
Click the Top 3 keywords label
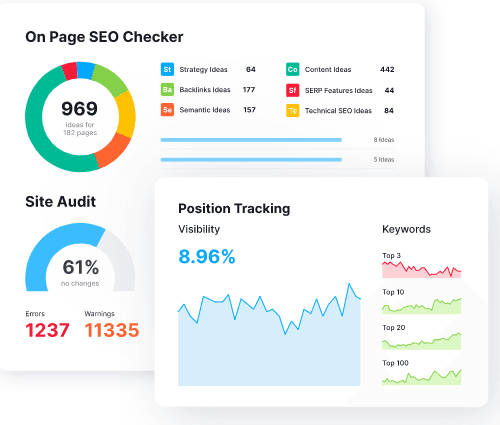391,256
